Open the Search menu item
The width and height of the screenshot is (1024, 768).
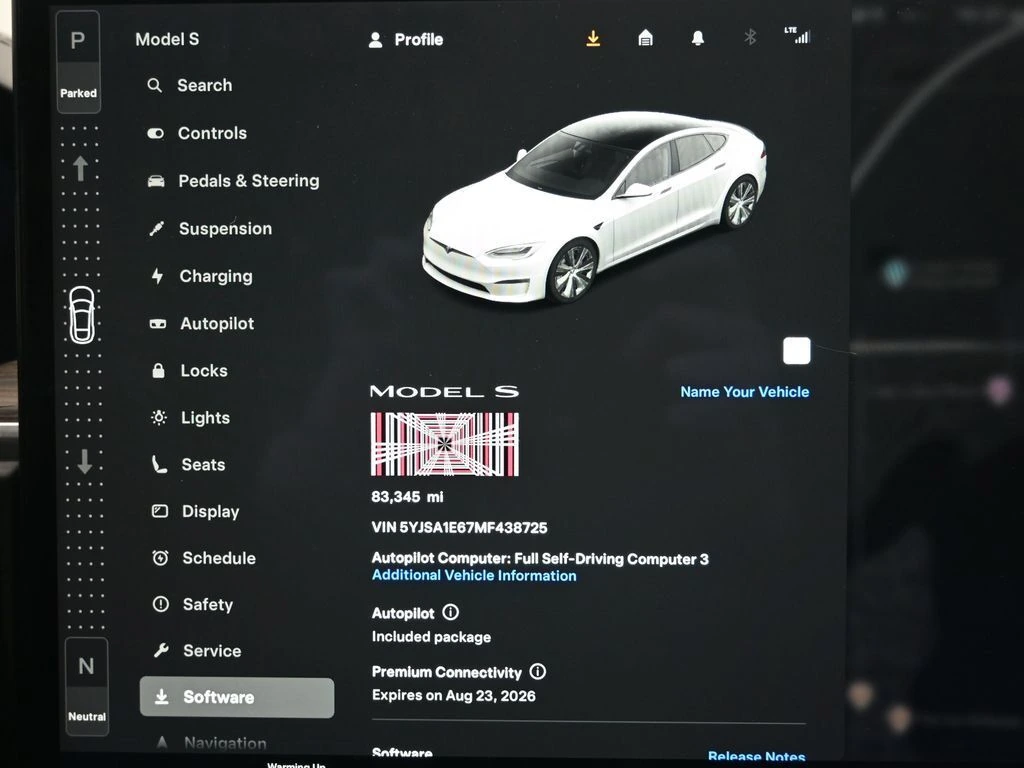click(x=204, y=86)
